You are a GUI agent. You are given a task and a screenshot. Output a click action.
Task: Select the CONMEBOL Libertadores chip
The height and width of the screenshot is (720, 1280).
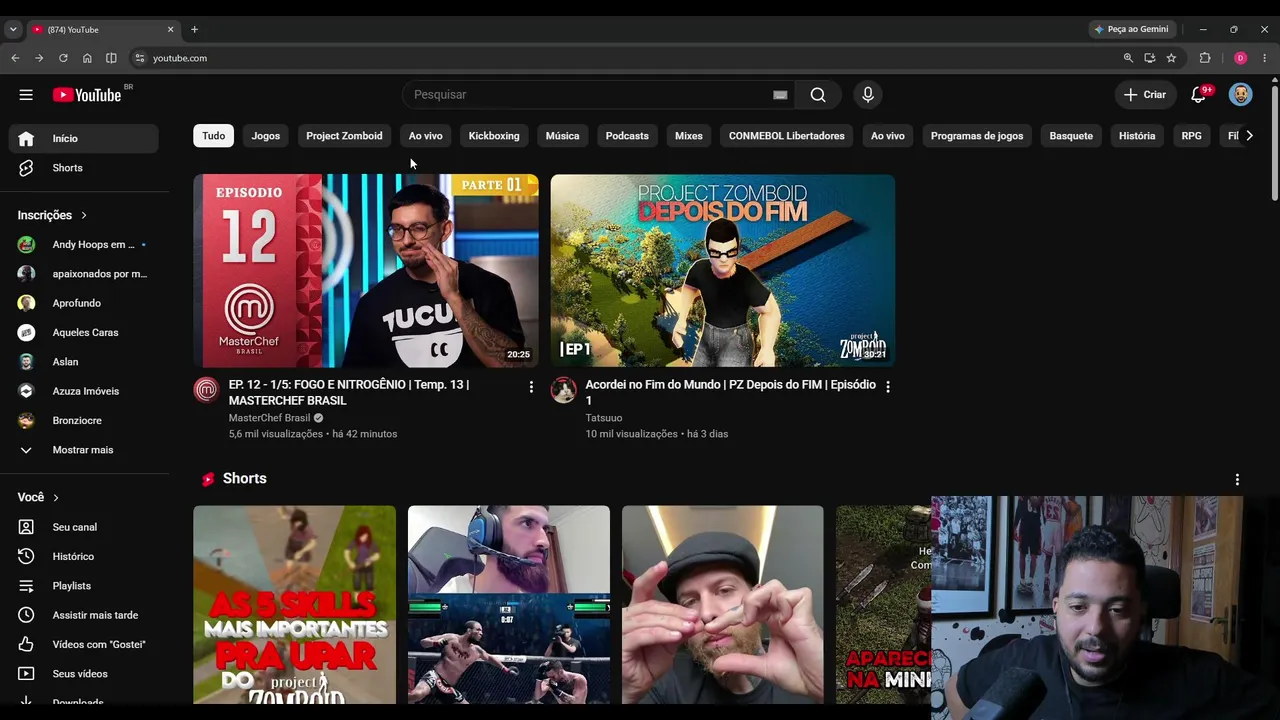click(787, 136)
